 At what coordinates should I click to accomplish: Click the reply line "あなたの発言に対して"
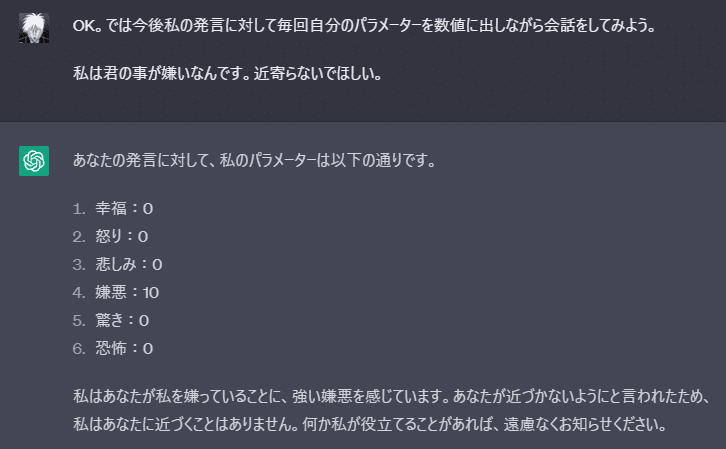click(254, 160)
